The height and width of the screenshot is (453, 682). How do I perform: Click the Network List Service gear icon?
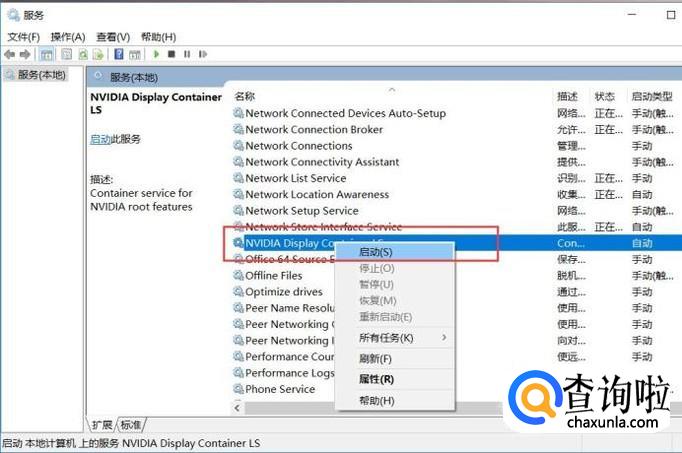pos(238,178)
